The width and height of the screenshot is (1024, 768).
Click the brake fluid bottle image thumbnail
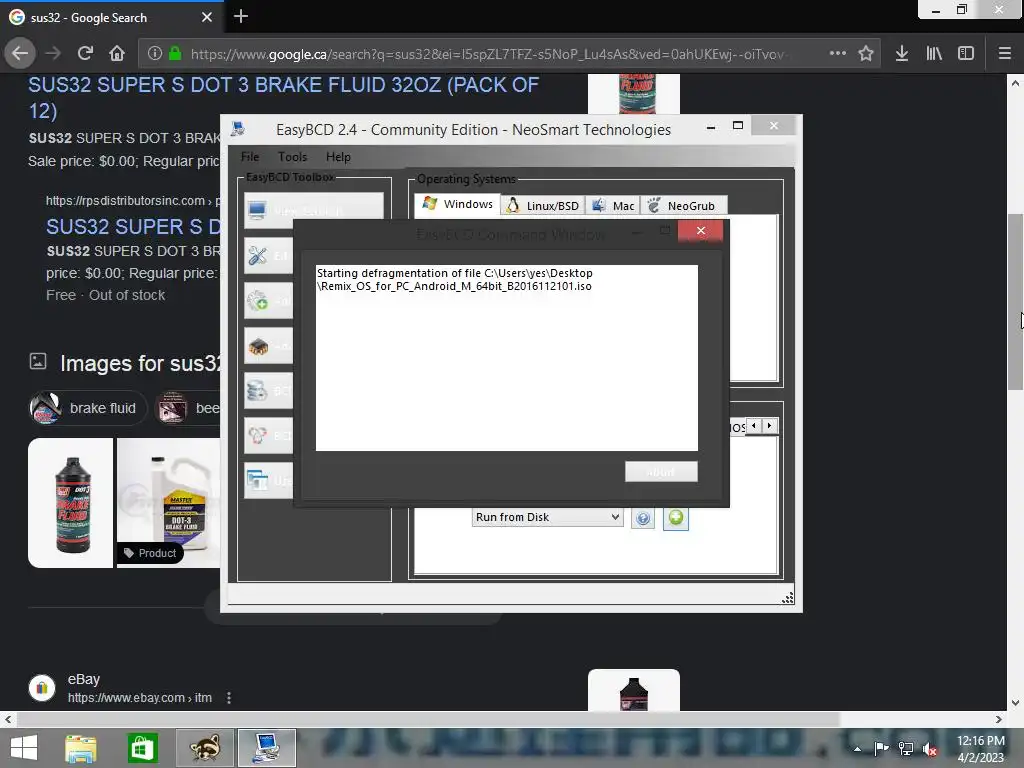71,503
